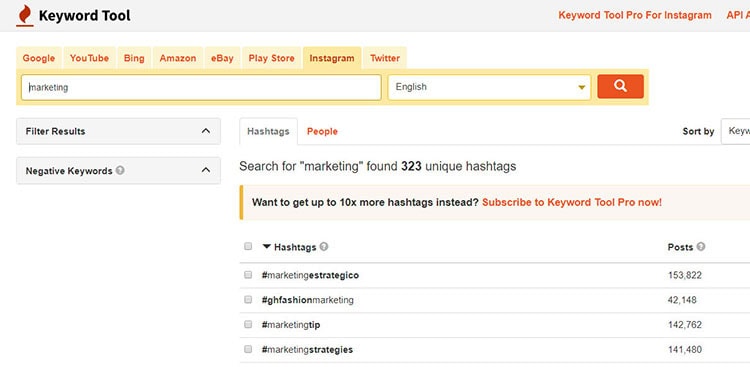Open the People results tab
Viewport: 750px width, 367px height.
(x=322, y=132)
